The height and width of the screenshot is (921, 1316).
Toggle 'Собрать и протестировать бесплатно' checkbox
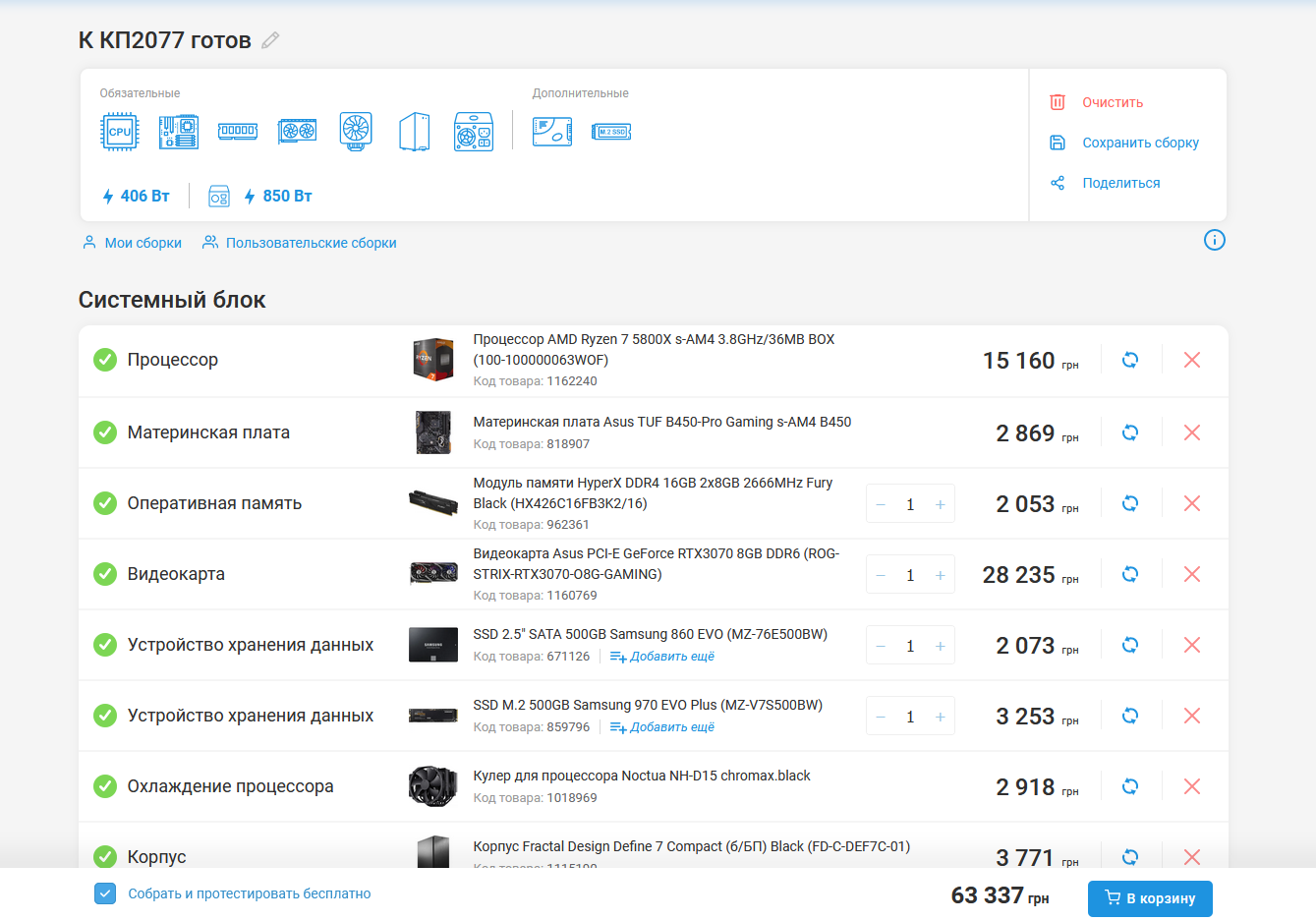pos(105,893)
